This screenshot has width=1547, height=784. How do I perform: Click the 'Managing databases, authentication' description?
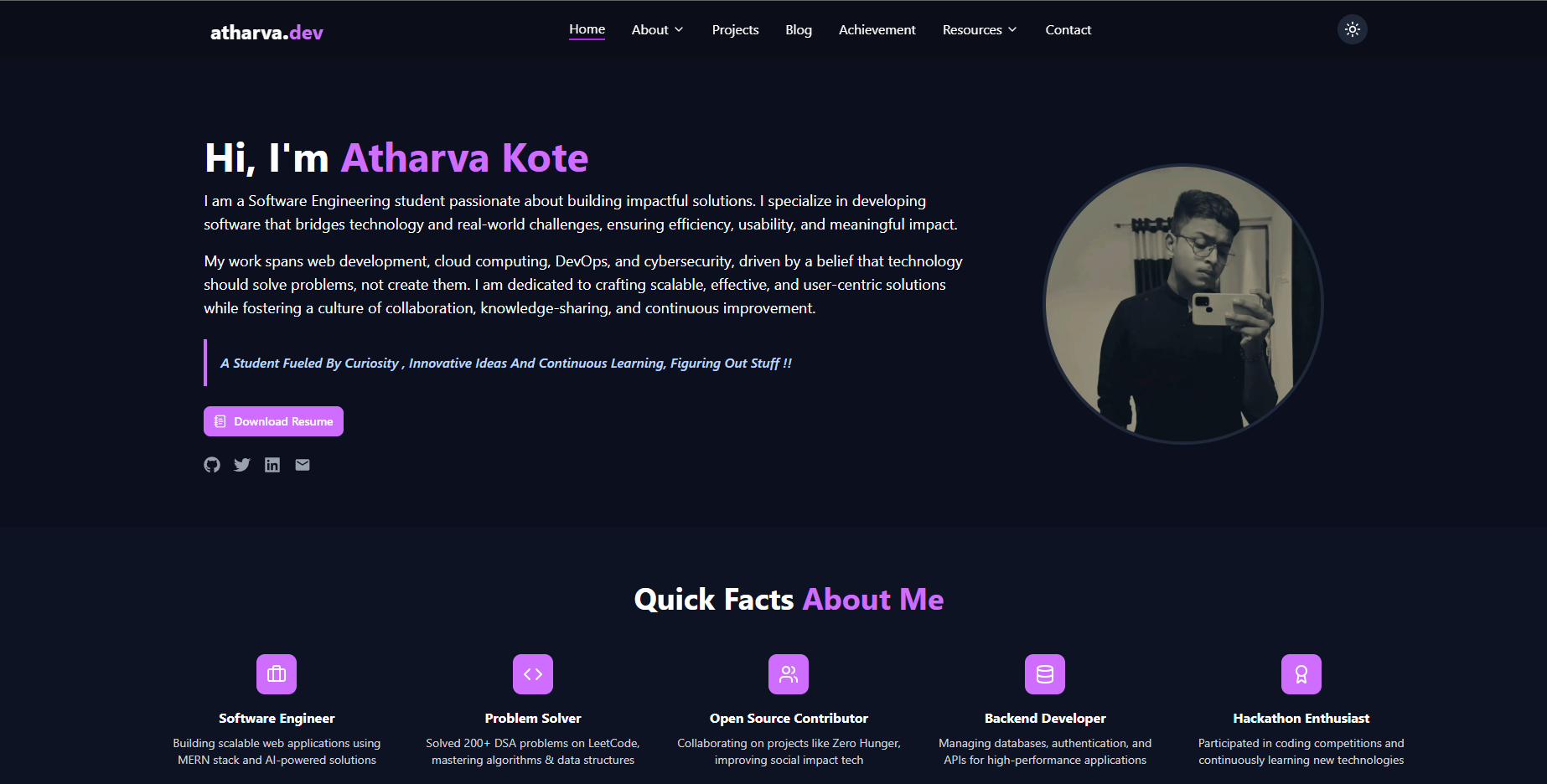coord(1045,751)
